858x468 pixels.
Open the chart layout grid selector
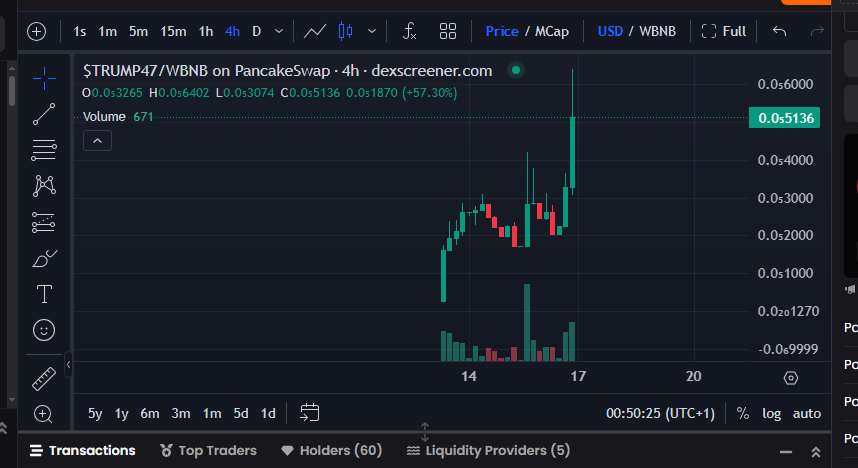pos(448,31)
